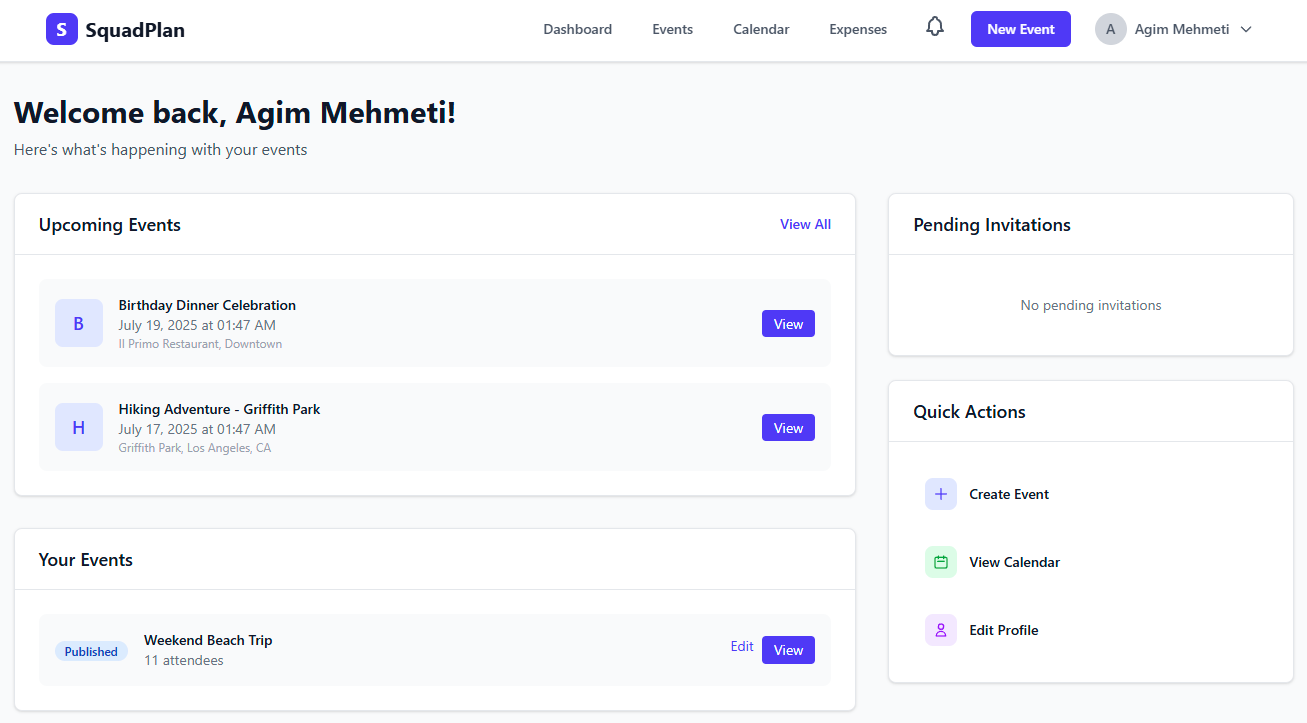Click the SquadPlan purple logo icon

click(x=61, y=29)
